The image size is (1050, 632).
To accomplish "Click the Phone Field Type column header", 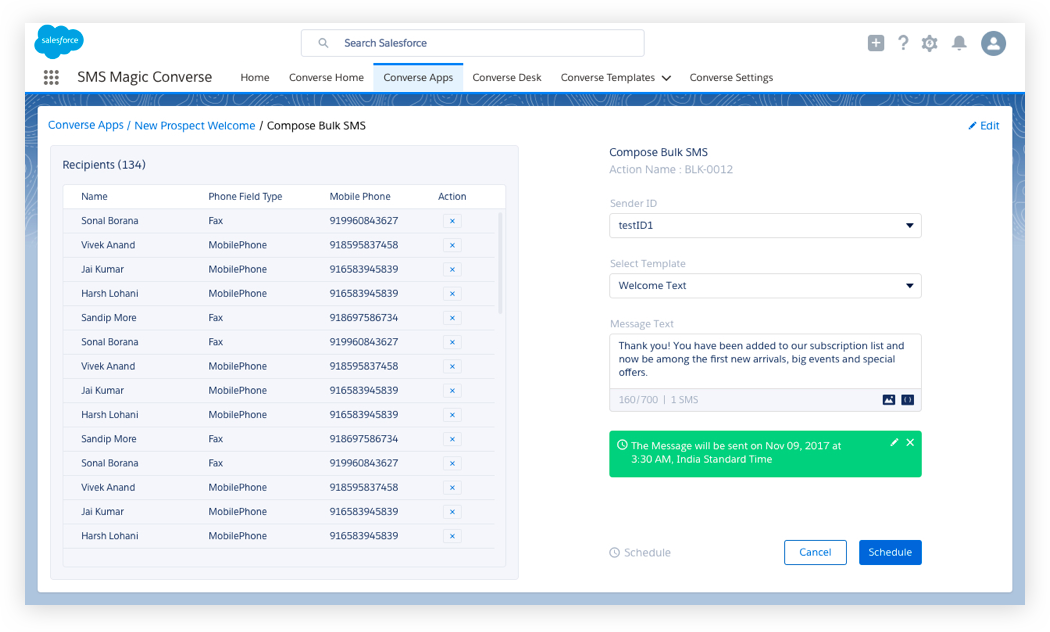I will coord(245,196).
